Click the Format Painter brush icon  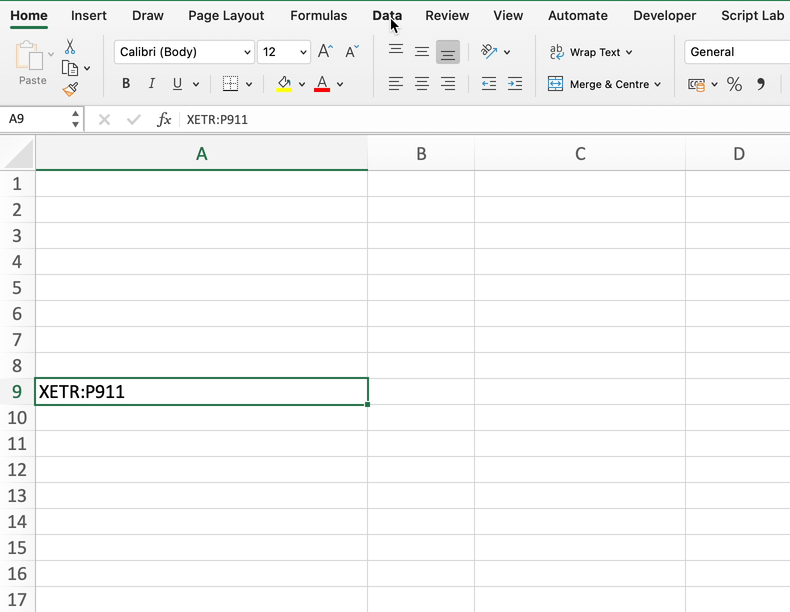click(x=70, y=89)
